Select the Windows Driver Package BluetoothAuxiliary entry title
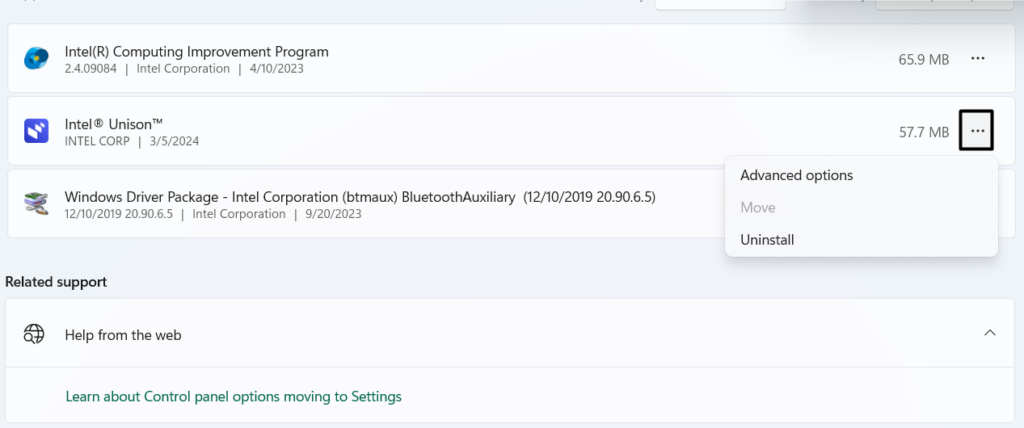The height and width of the screenshot is (428, 1024). [360, 196]
